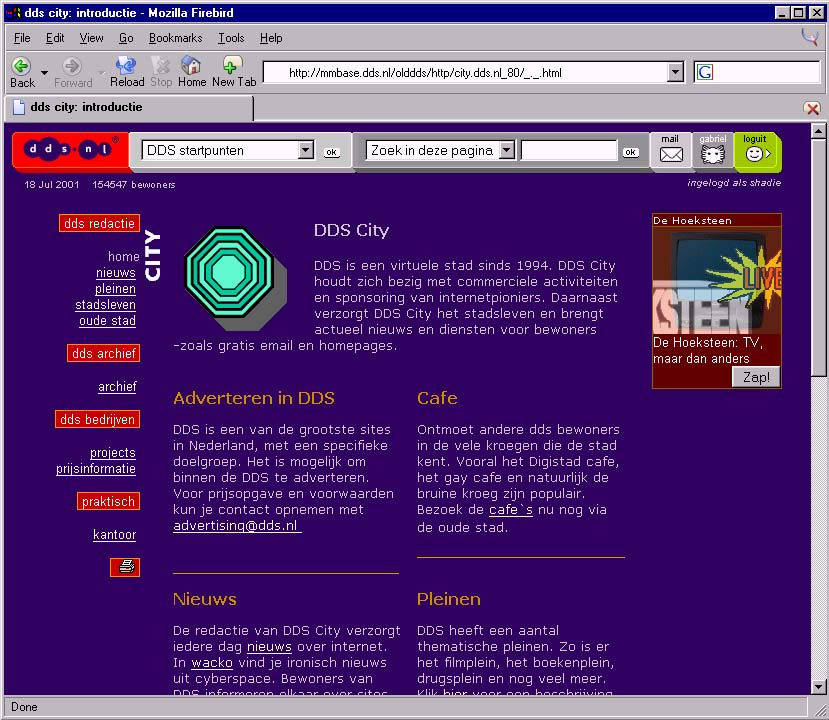Select the dds city: introductie tab
The image size is (829, 720).
[x=129, y=107]
